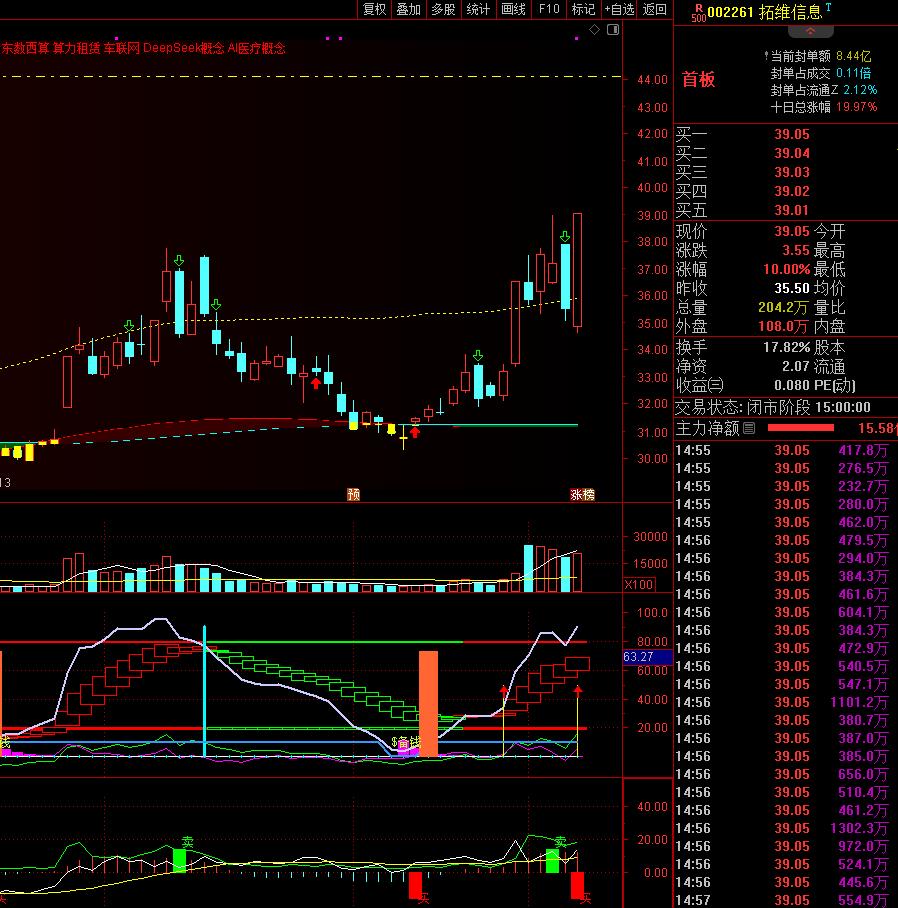The height and width of the screenshot is (908, 898).
Task: Click the 预 marker on the timeline
Action: (353, 495)
